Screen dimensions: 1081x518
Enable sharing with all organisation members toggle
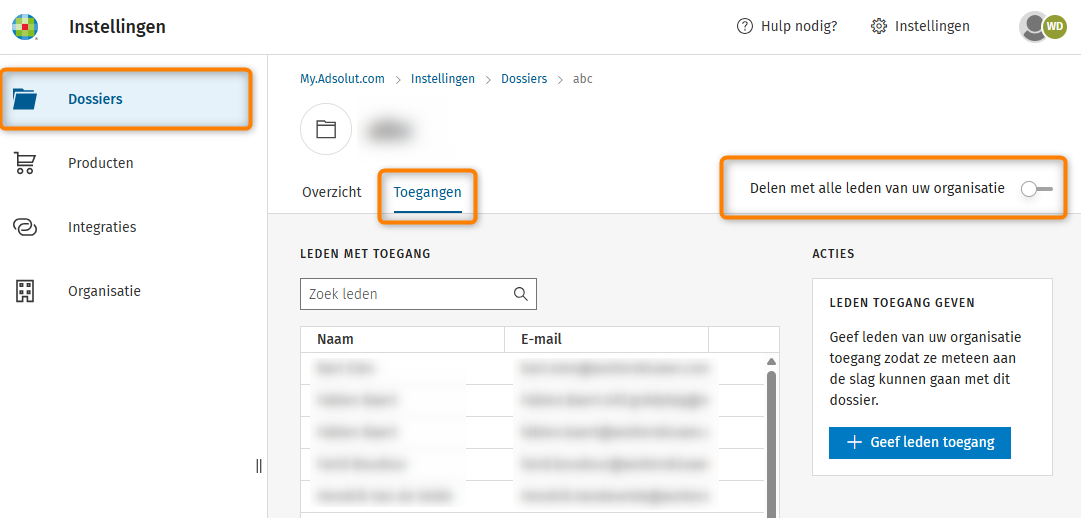point(1036,188)
